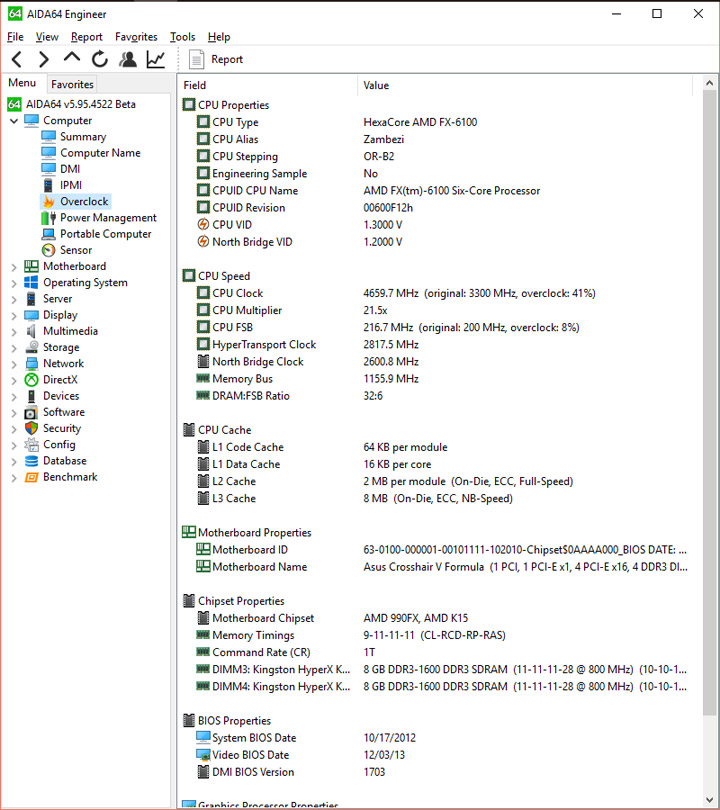Screen dimensions: 720x810
Task: Select the Operating System category
Action: point(85,283)
